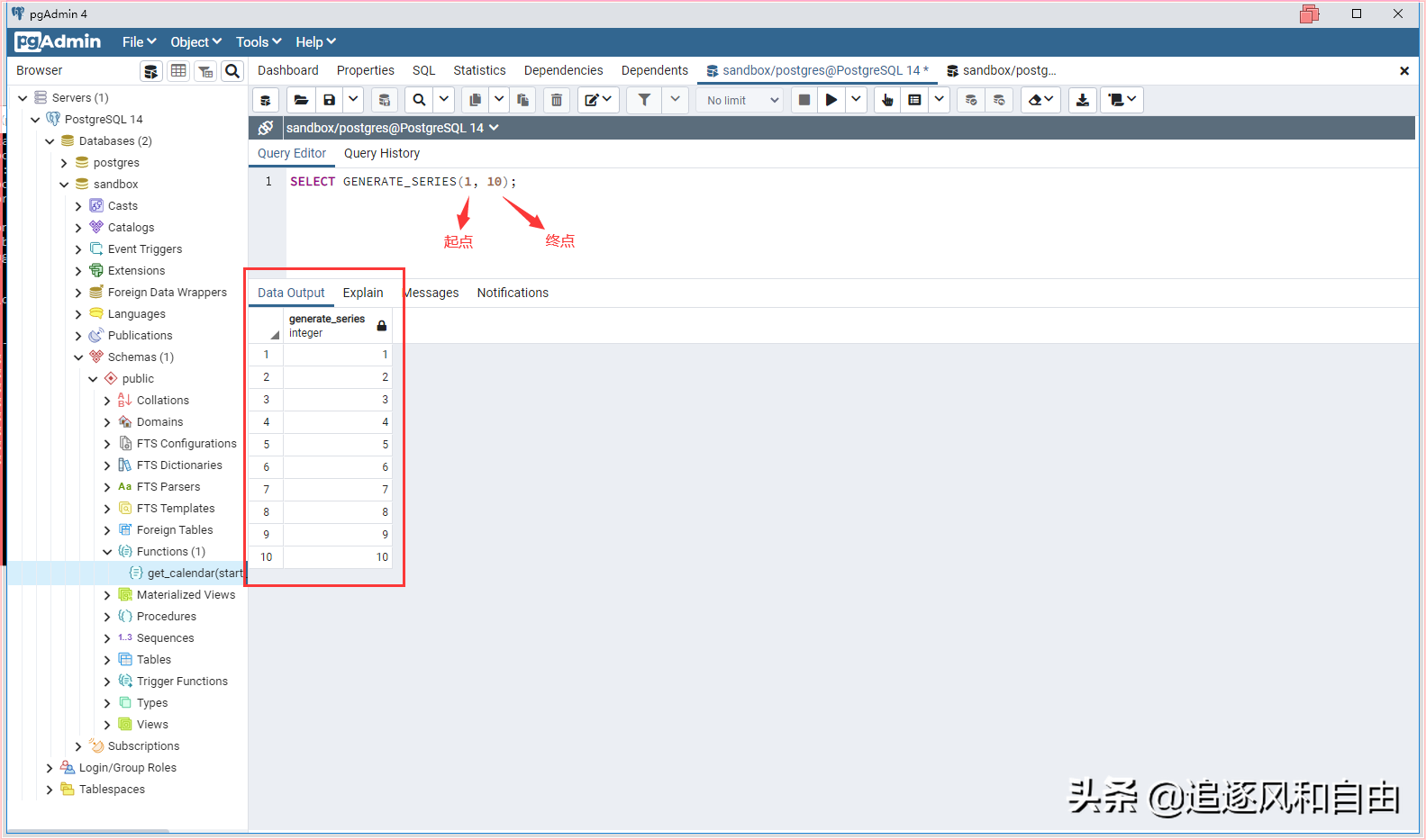The width and height of the screenshot is (1426, 840).
Task: Open the File menu
Action: [139, 42]
